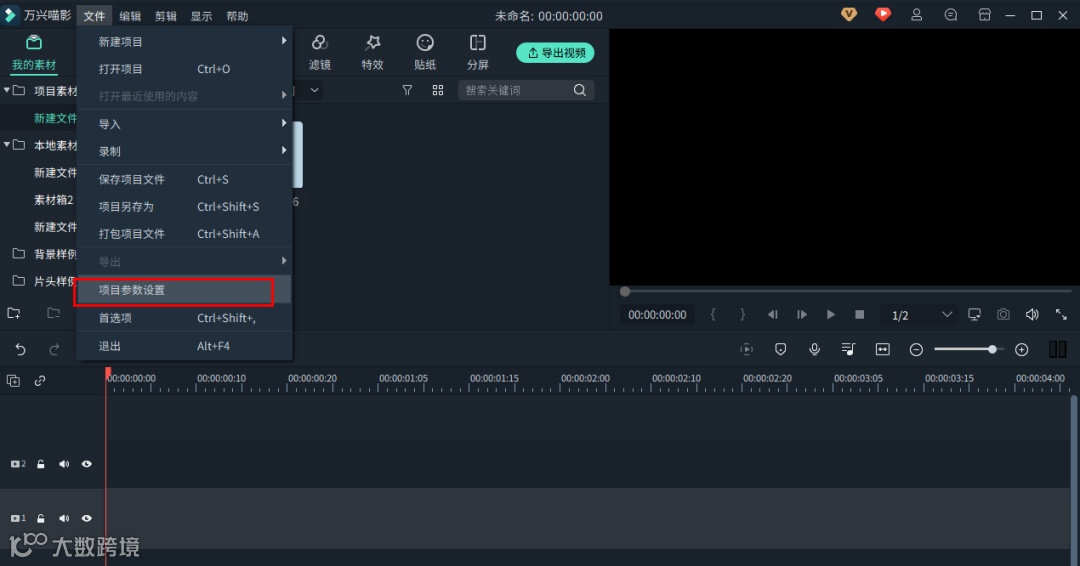Open the 贴纸 stickers tab
The width and height of the screenshot is (1080, 566).
(x=425, y=52)
